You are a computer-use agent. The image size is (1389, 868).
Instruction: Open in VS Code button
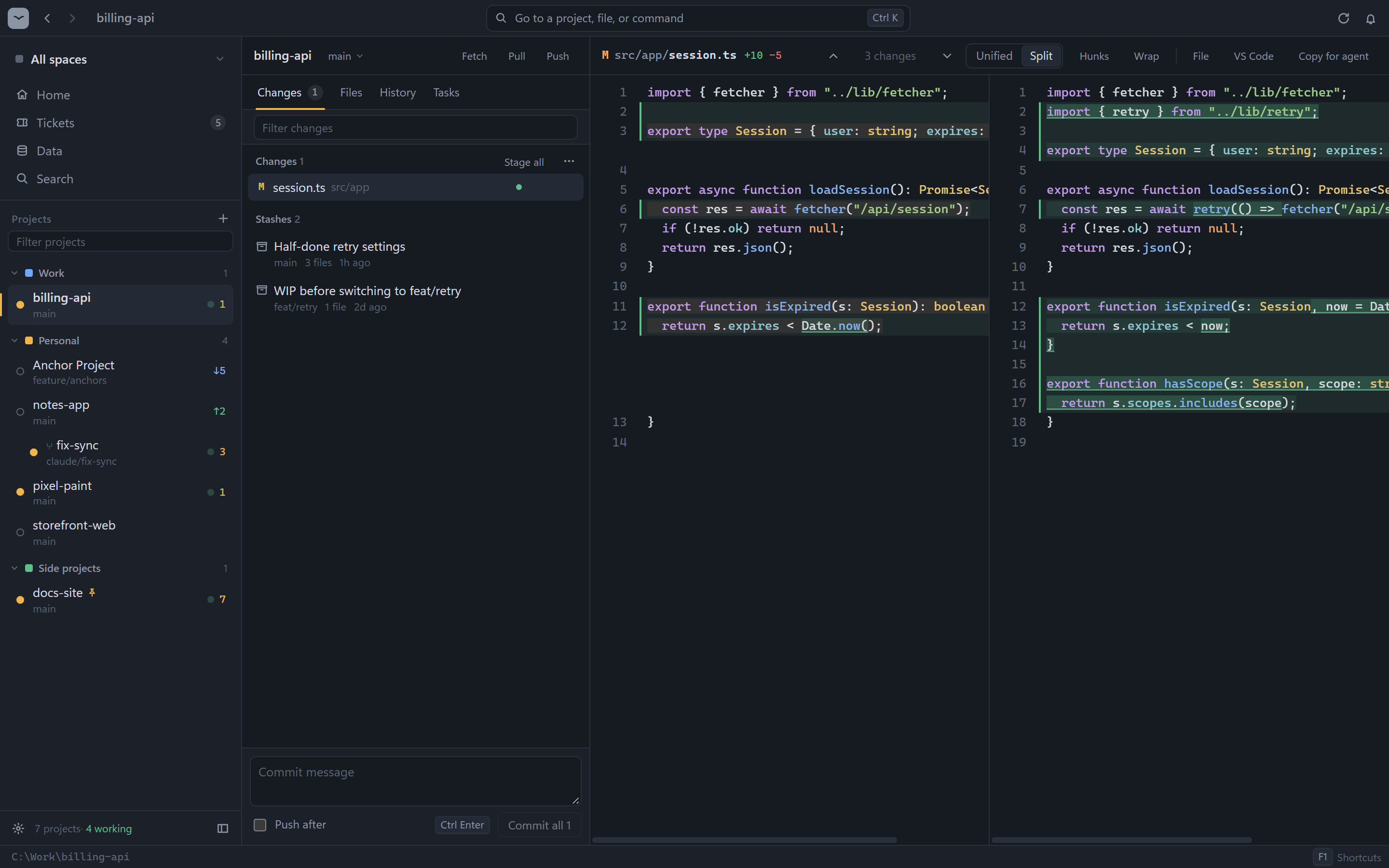click(1253, 56)
